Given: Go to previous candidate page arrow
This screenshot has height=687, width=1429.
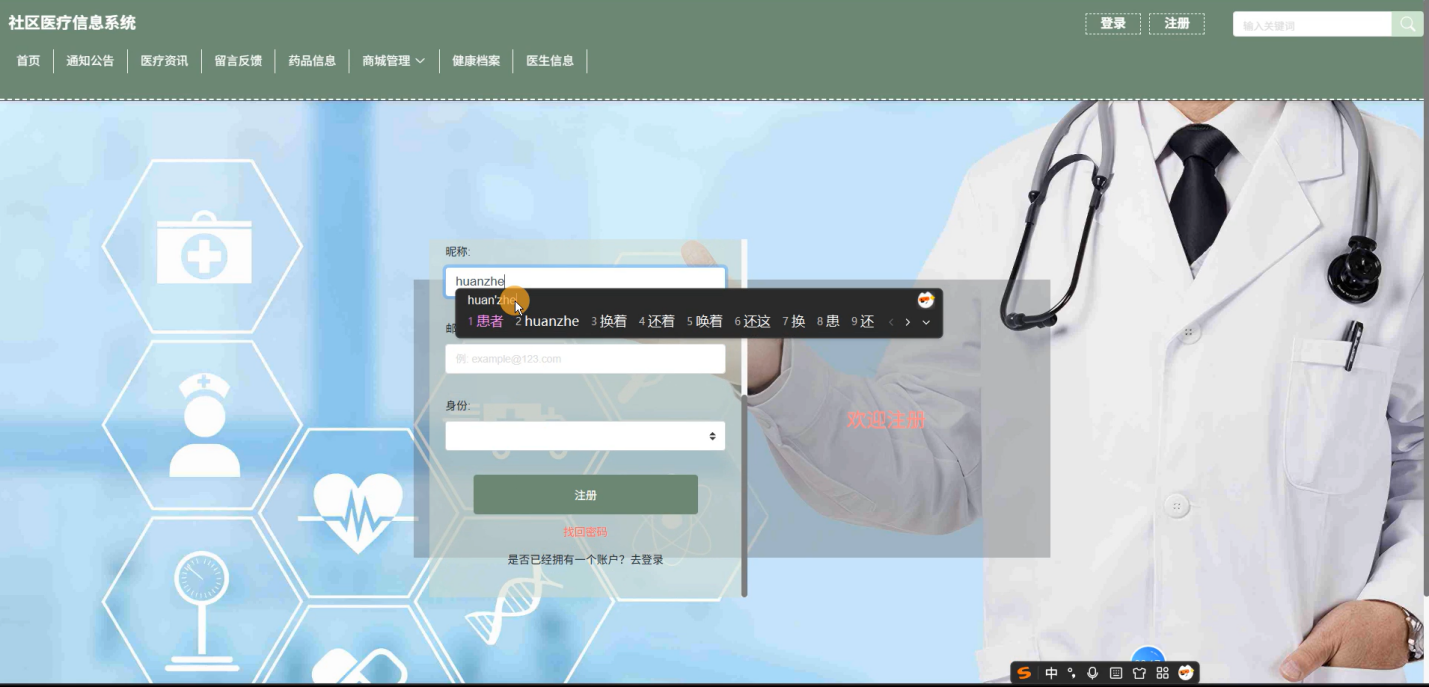Looking at the screenshot, I should (x=891, y=322).
